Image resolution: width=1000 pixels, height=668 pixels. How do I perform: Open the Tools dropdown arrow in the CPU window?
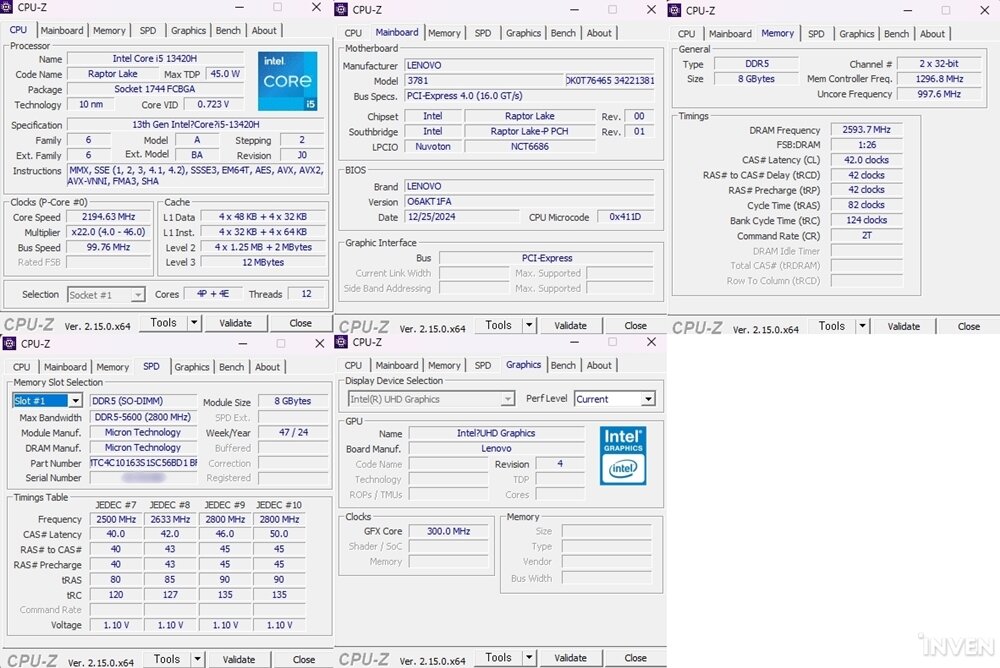[x=194, y=323]
